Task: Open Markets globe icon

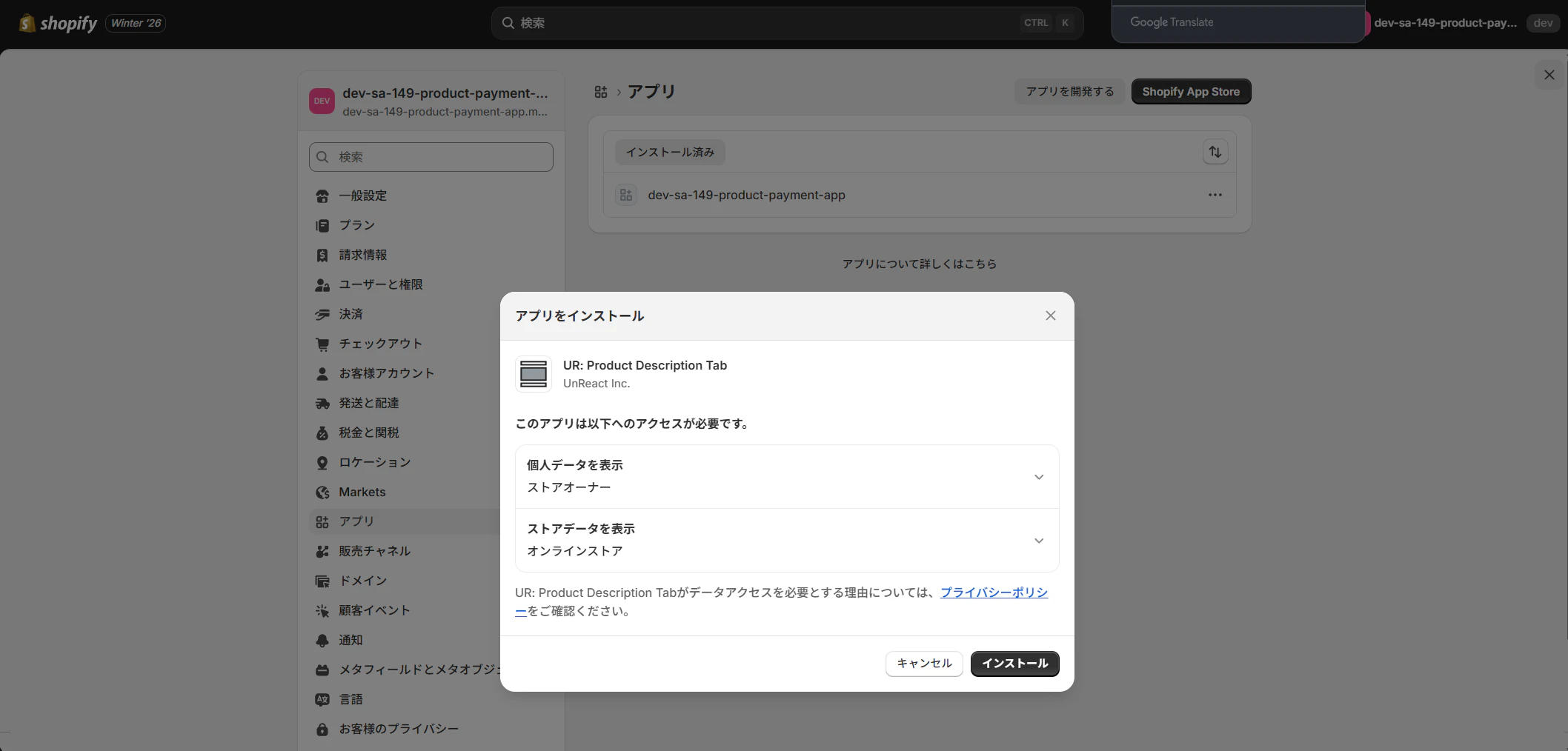Action: click(322, 493)
